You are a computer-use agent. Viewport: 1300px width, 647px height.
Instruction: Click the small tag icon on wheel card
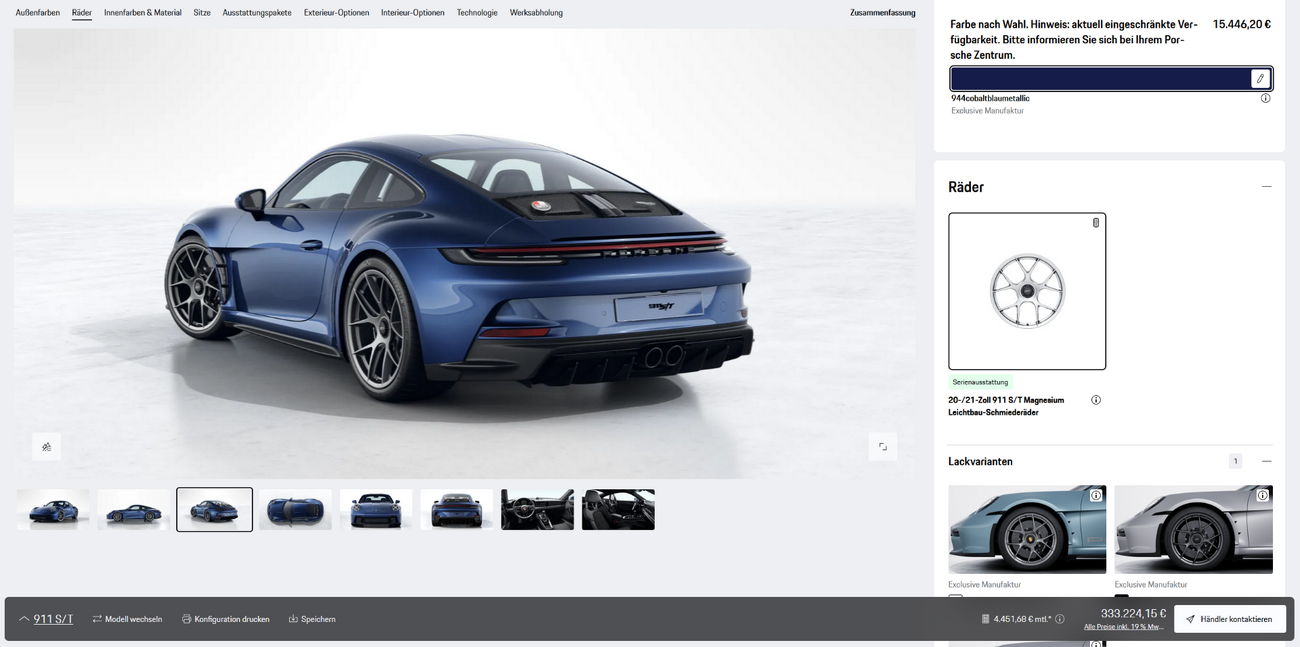pyautogui.click(x=1095, y=223)
